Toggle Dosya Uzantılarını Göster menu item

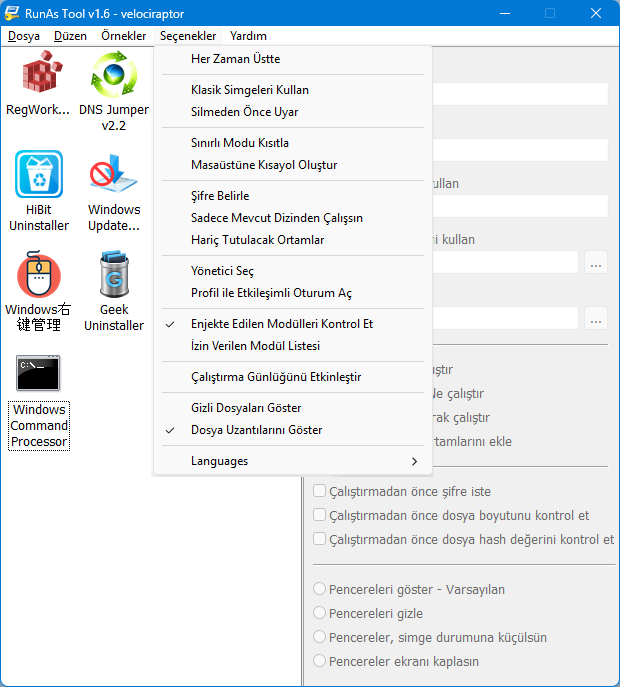pyautogui.click(x=293, y=430)
